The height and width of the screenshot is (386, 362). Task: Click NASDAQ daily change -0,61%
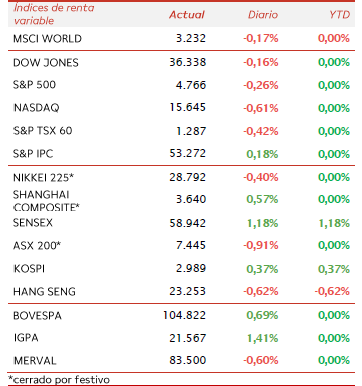point(261,108)
